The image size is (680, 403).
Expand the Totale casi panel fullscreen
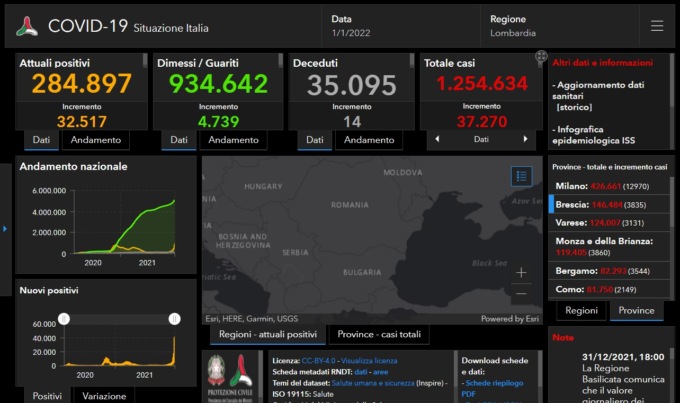[x=541, y=57]
